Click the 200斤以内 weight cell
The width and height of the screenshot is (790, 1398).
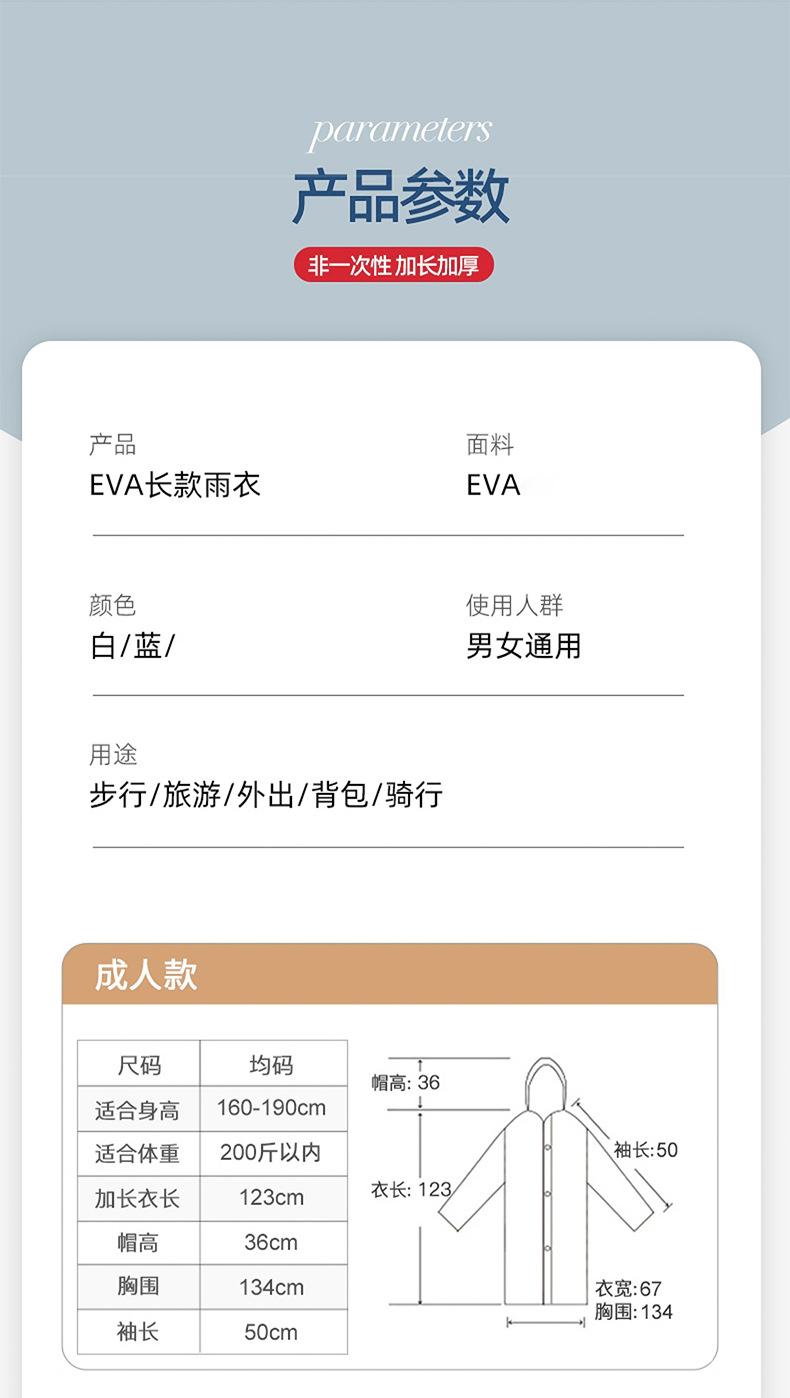[271, 1153]
